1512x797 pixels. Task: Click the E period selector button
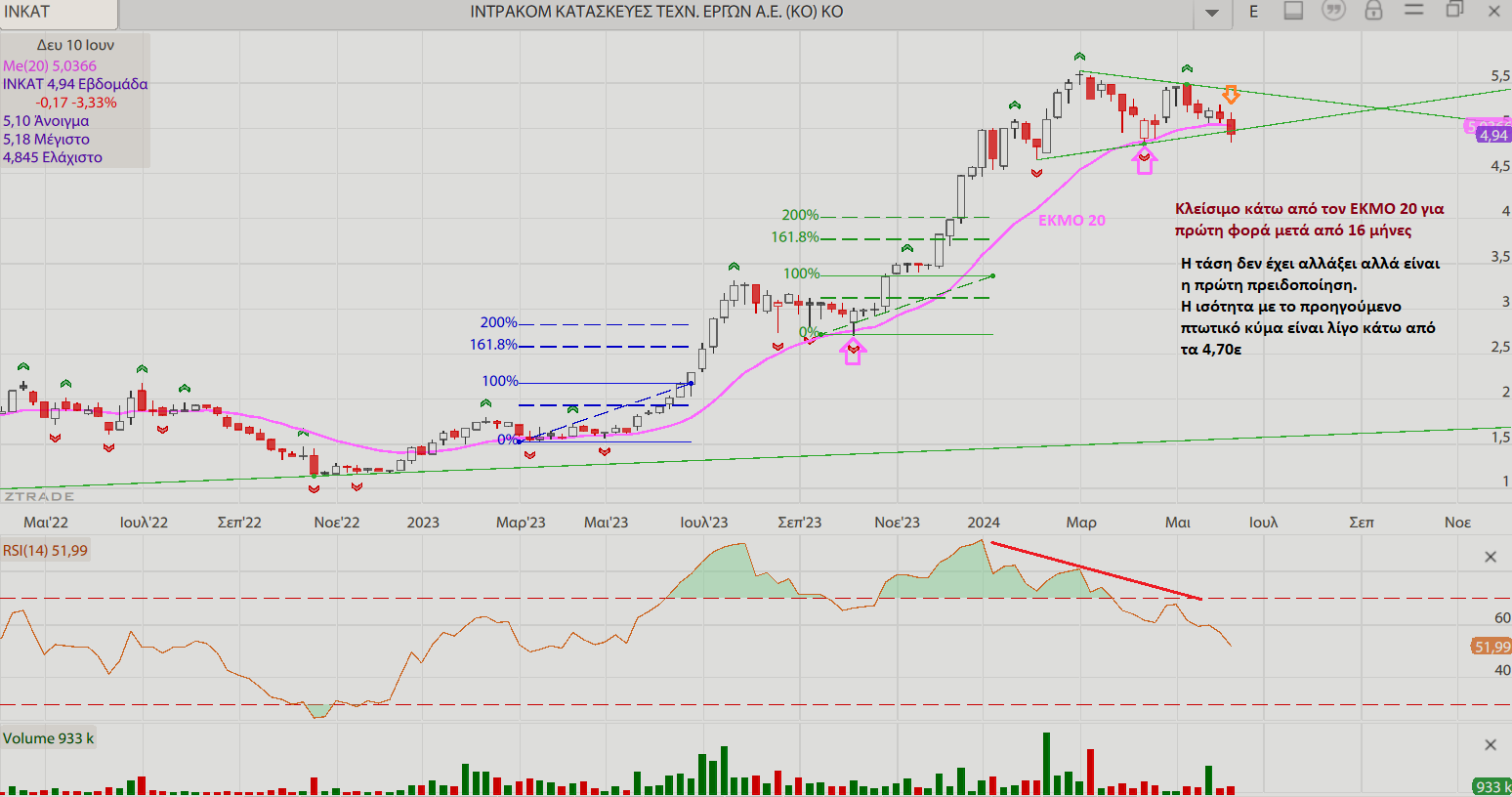click(x=1253, y=12)
